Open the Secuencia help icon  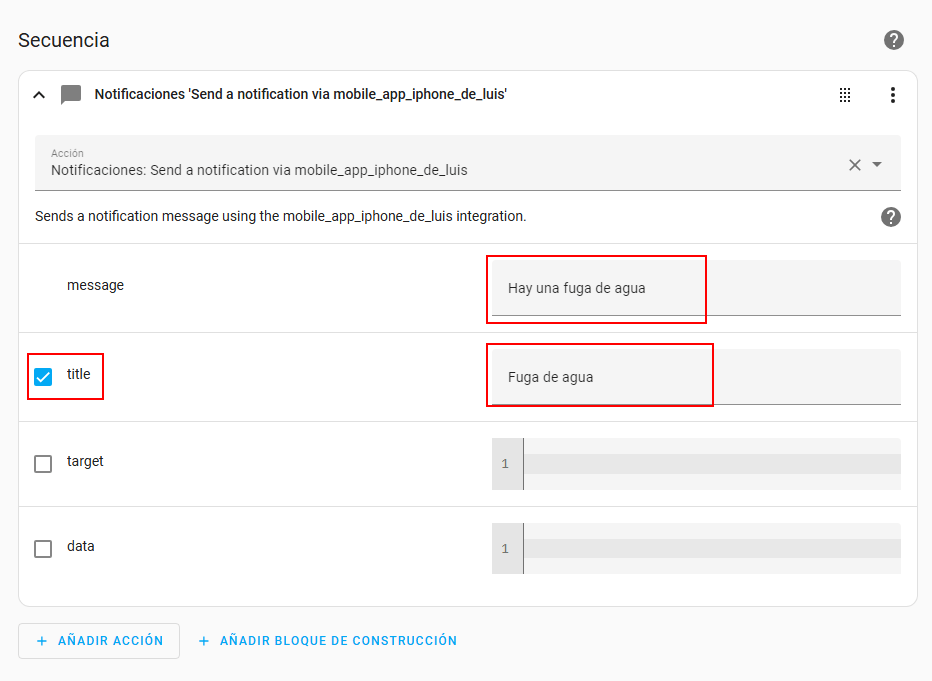[x=894, y=40]
